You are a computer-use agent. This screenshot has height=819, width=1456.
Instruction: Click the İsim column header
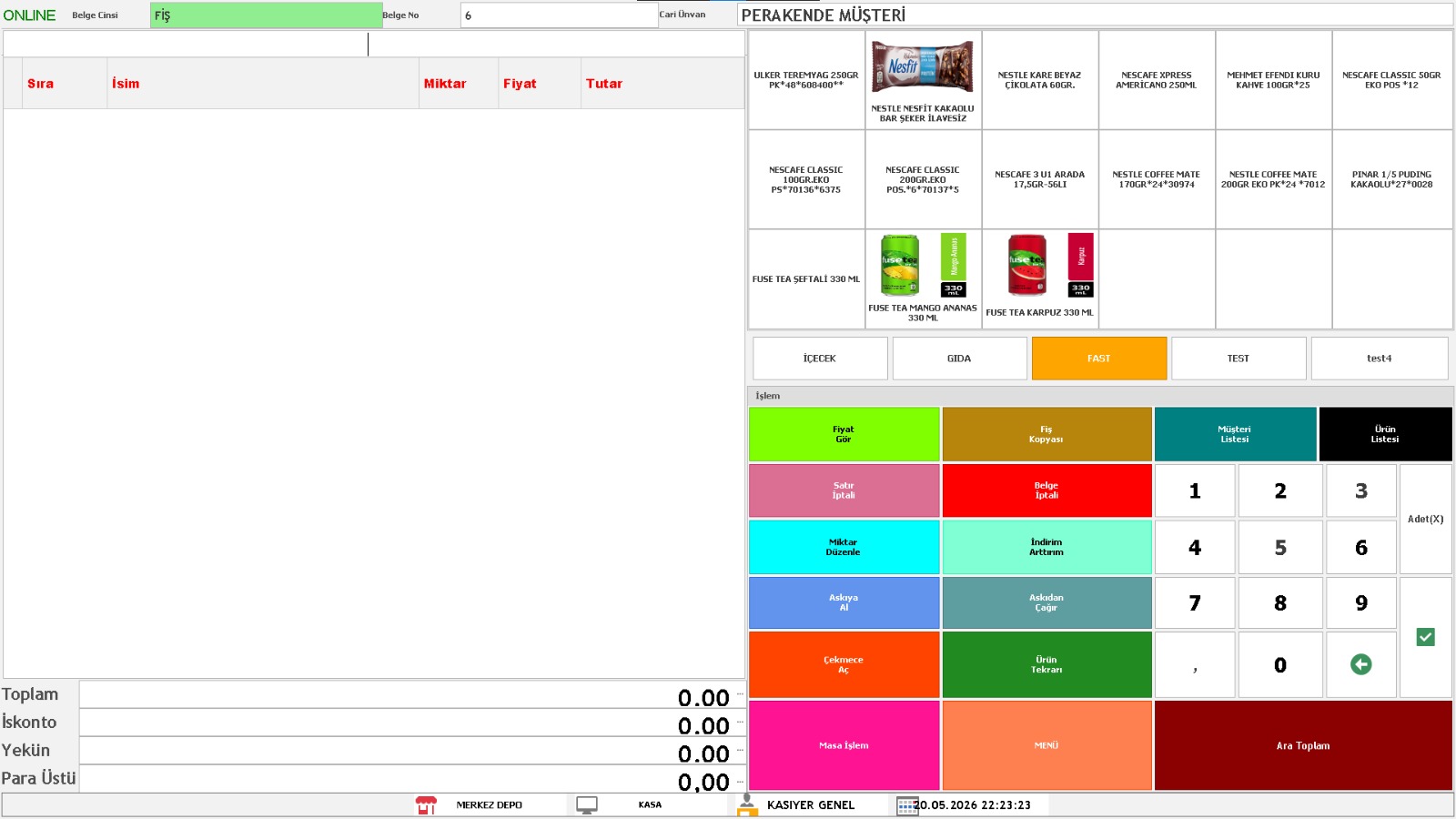coord(263,84)
